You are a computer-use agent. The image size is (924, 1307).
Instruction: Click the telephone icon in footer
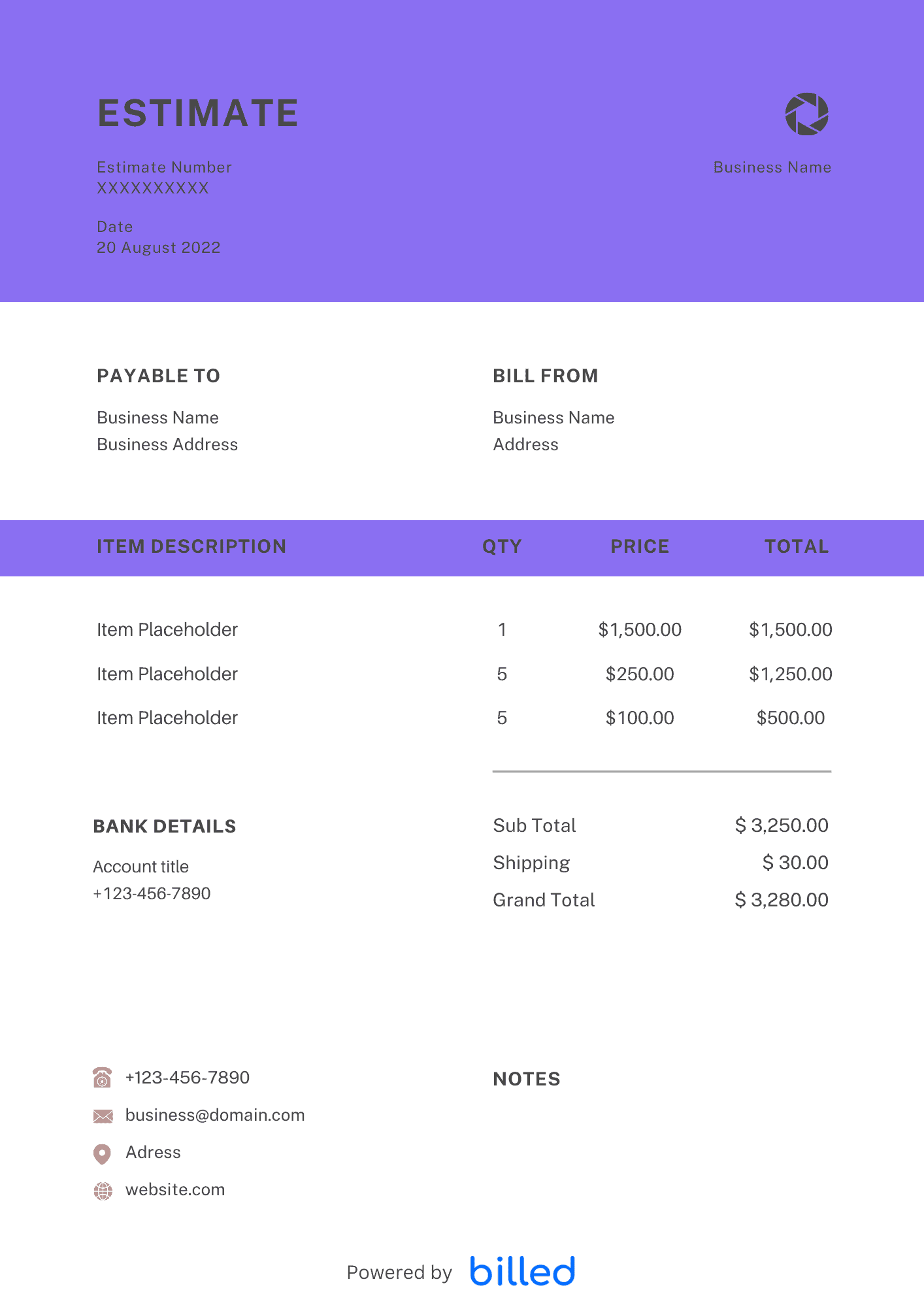pyautogui.click(x=103, y=1078)
